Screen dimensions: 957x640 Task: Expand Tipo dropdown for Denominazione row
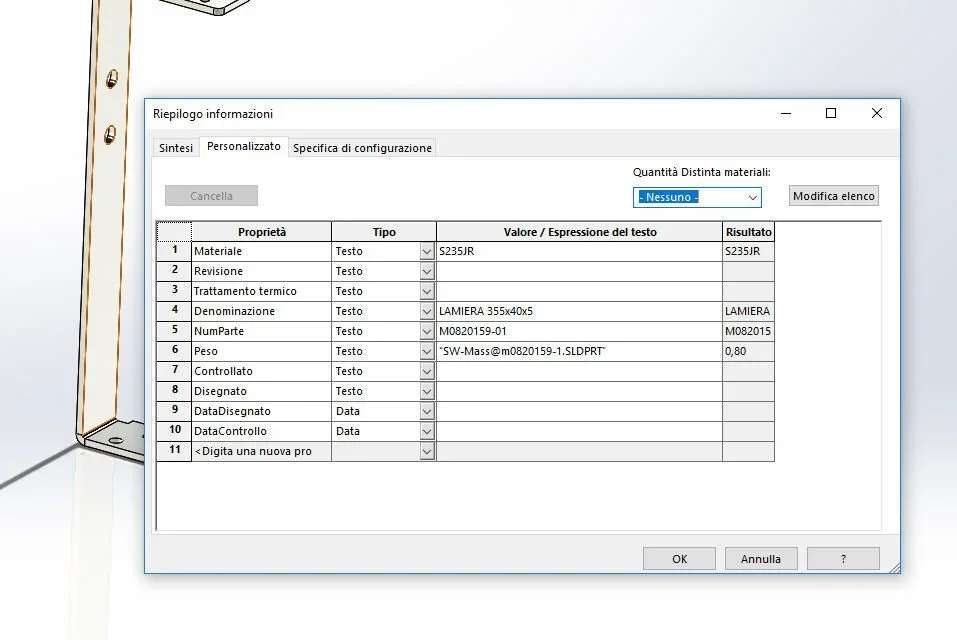click(427, 311)
